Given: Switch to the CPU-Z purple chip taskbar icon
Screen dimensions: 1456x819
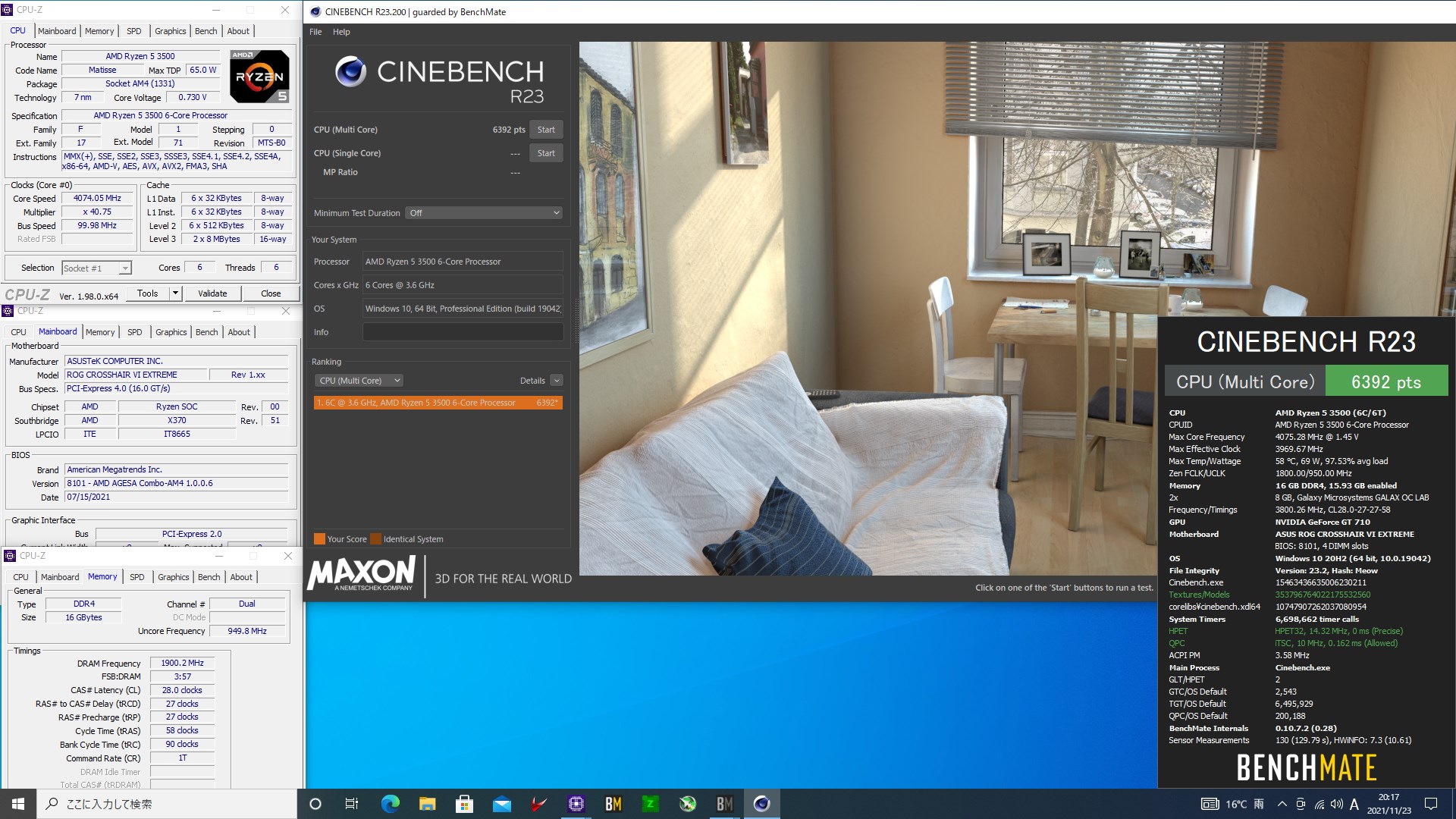Looking at the screenshot, I should (x=576, y=804).
